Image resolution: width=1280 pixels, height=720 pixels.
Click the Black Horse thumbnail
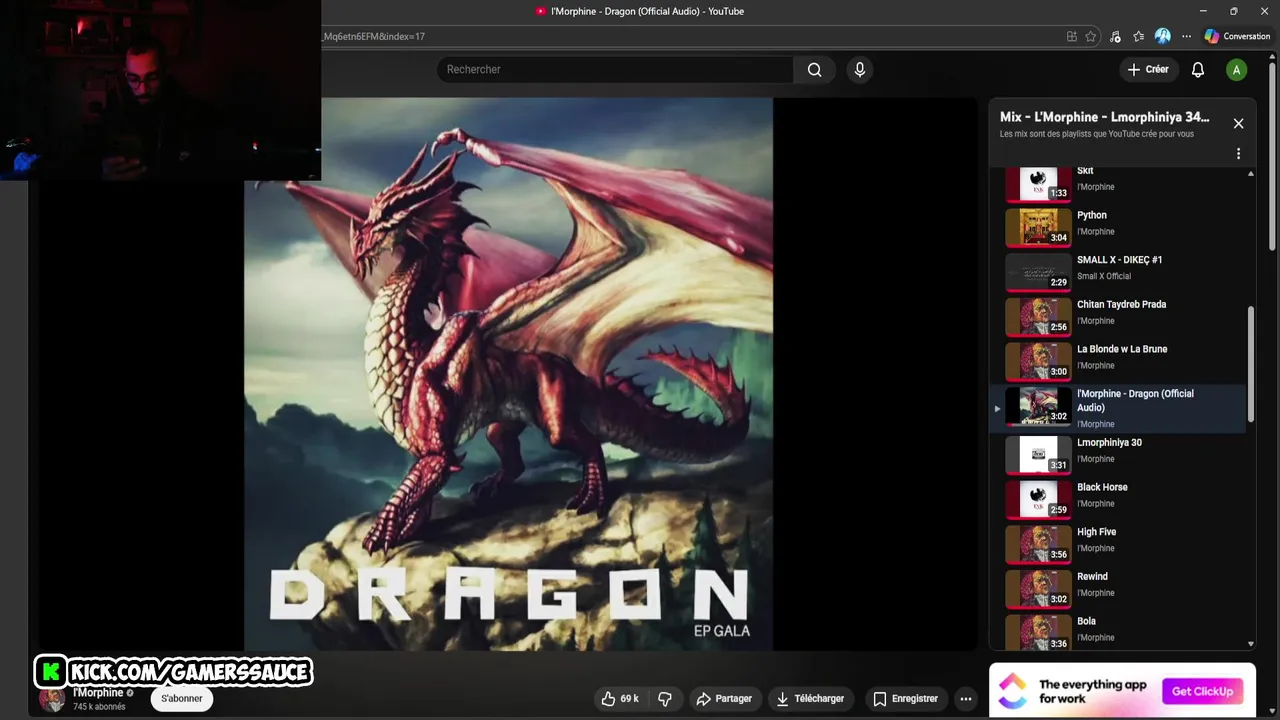click(1038, 499)
